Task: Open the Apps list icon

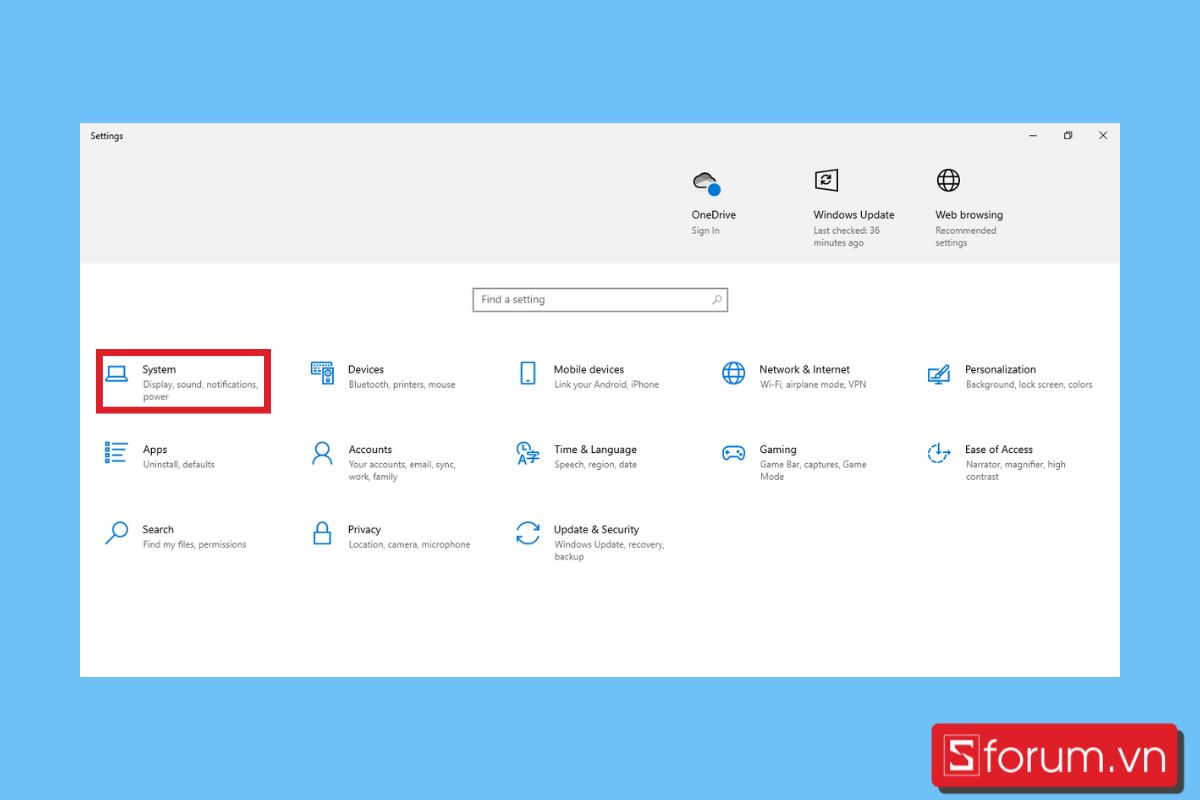Action: coord(116,453)
